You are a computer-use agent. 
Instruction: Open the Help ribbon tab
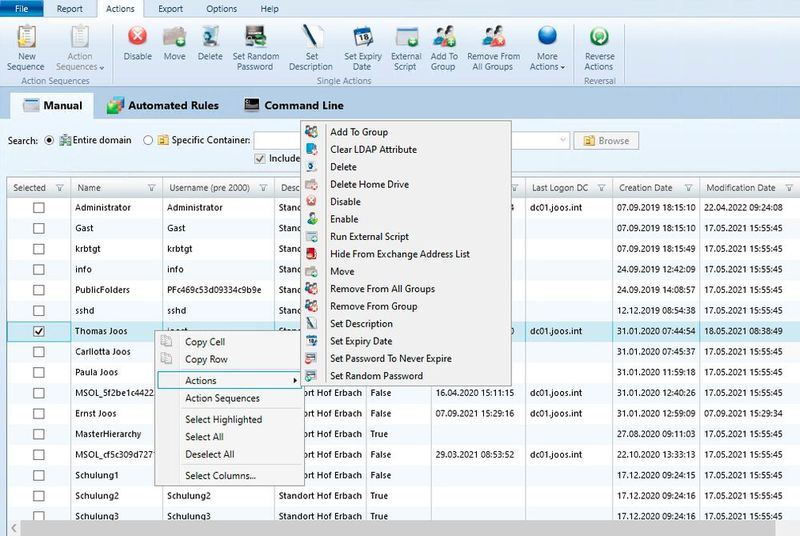click(269, 9)
